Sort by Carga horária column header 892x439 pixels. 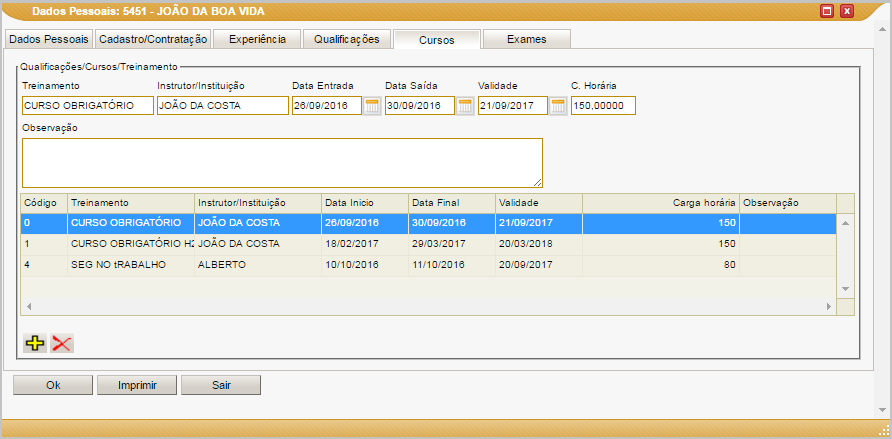pyautogui.click(x=660, y=203)
